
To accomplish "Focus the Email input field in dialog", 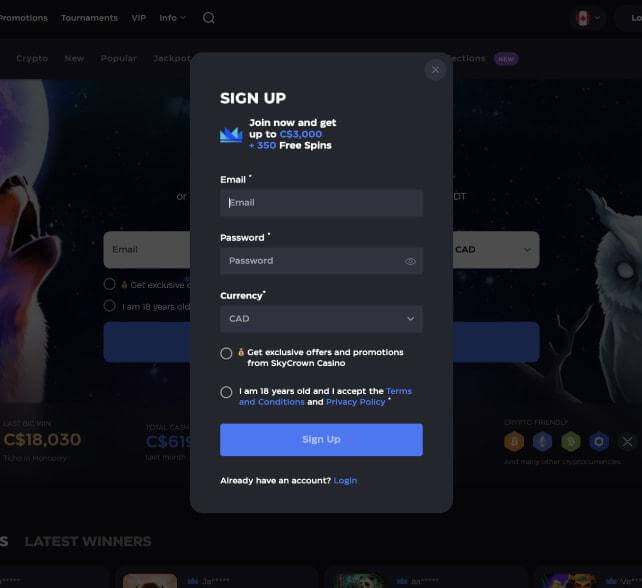I will [x=321, y=203].
